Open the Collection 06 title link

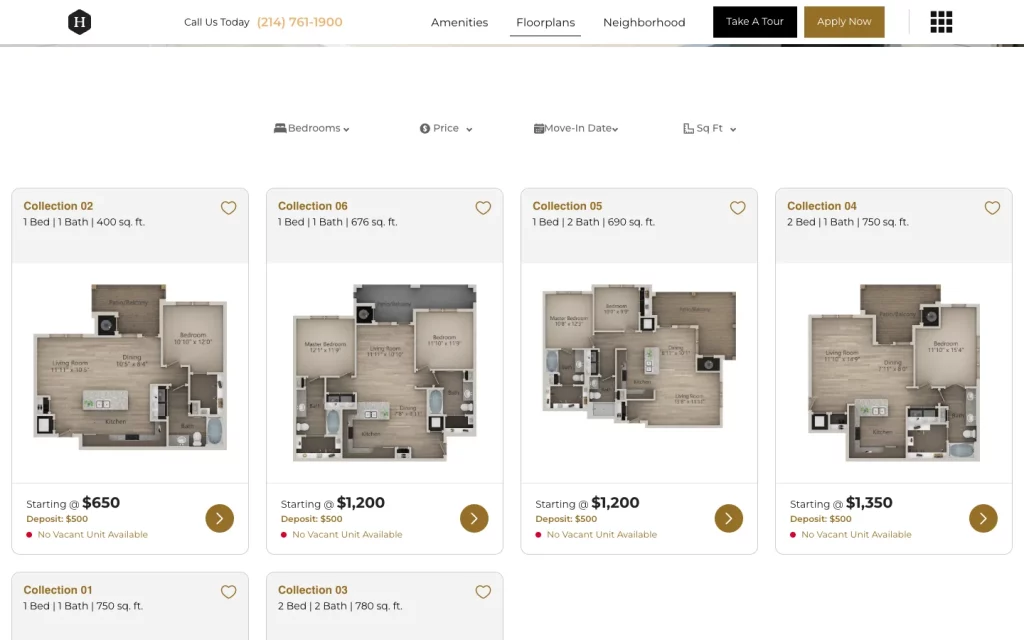pos(313,206)
